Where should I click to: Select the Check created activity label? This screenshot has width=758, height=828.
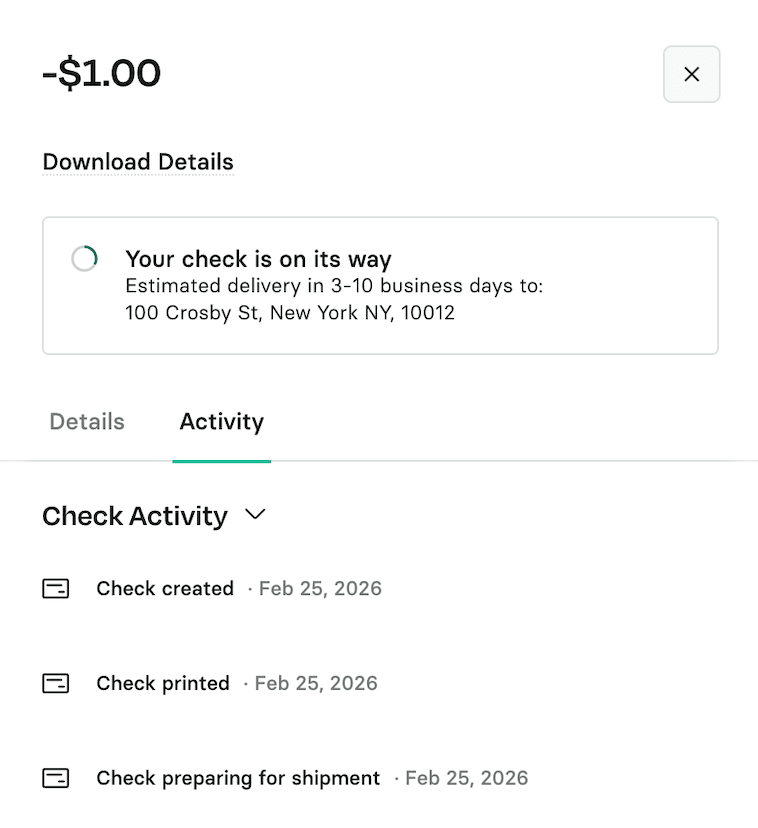click(165, 589)
